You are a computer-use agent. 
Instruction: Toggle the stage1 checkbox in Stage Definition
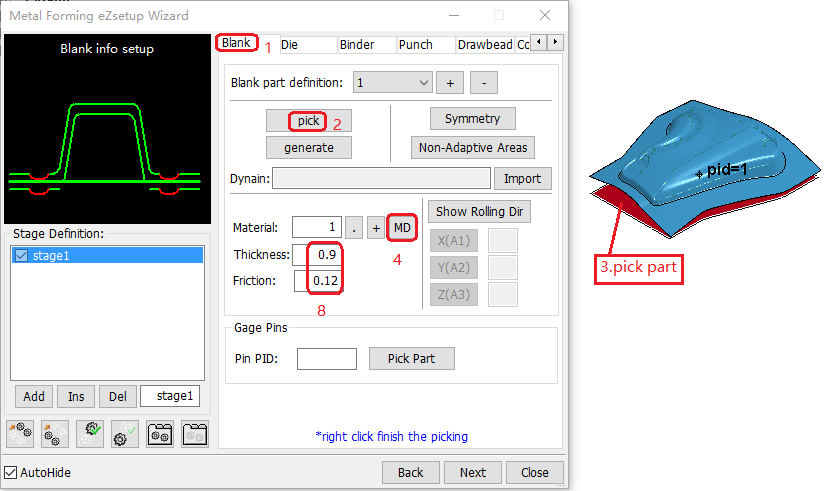pyautogui.click(x=22, y=255)
